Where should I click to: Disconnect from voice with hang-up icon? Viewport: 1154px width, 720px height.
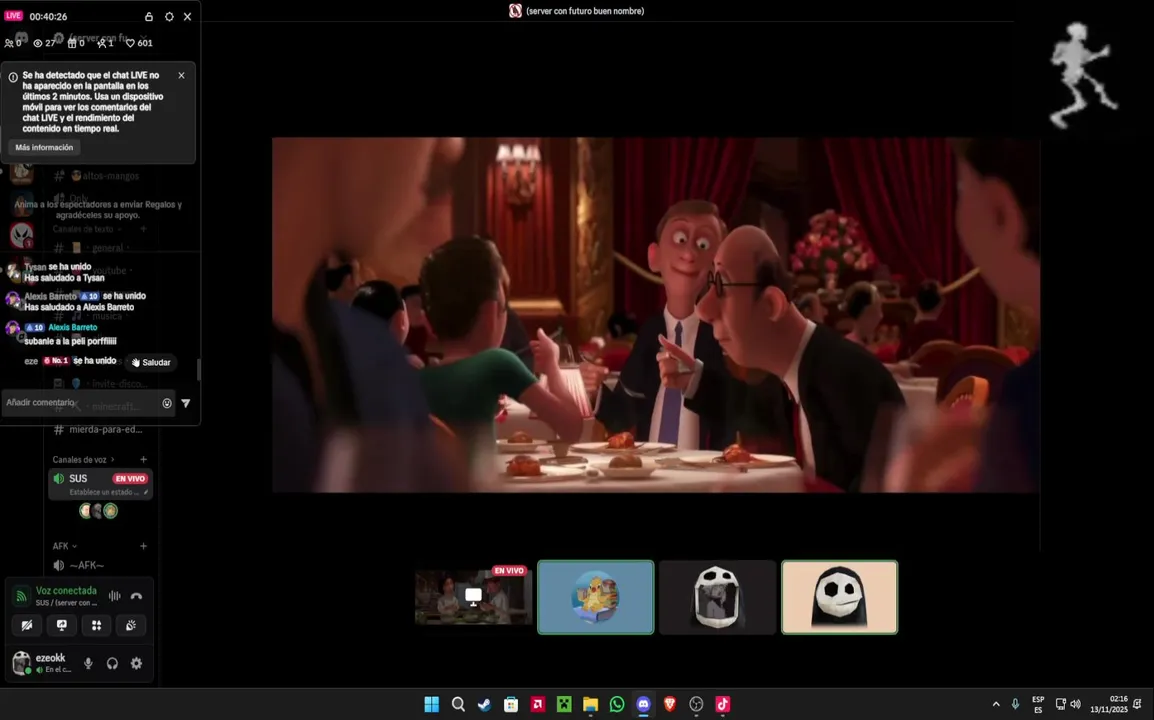coord(136,596)
